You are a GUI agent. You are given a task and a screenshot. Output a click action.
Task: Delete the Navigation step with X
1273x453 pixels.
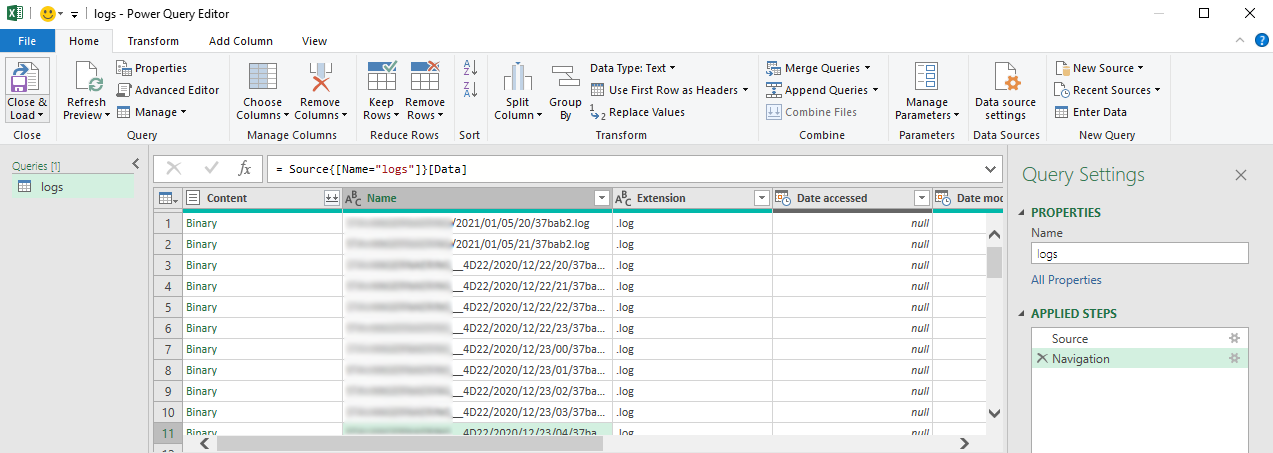[x=1042, y=358]
